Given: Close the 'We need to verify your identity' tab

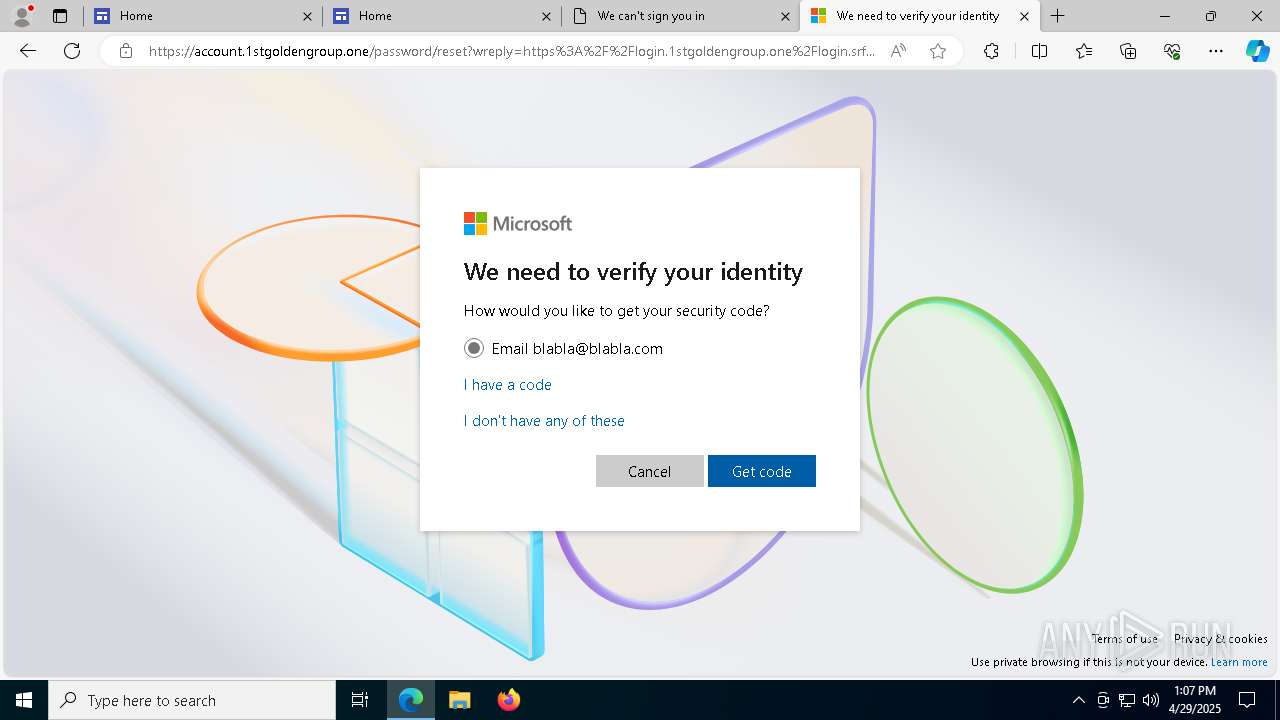Looking at the screenshot, I should [1024, 16].
